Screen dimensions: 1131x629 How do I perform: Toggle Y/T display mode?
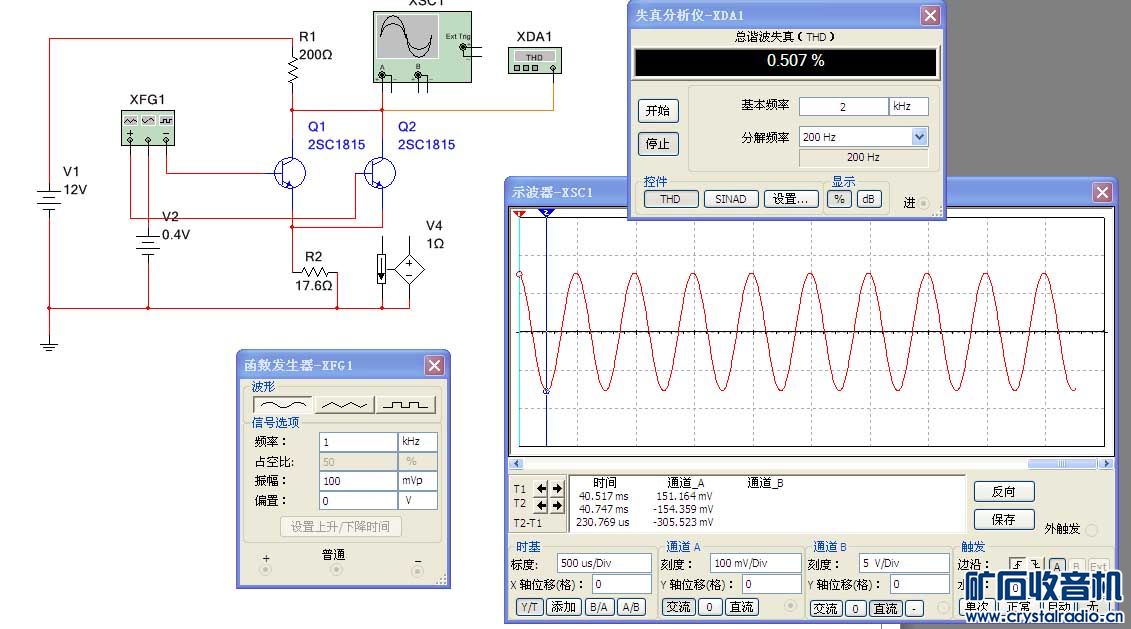click(529, 607)
